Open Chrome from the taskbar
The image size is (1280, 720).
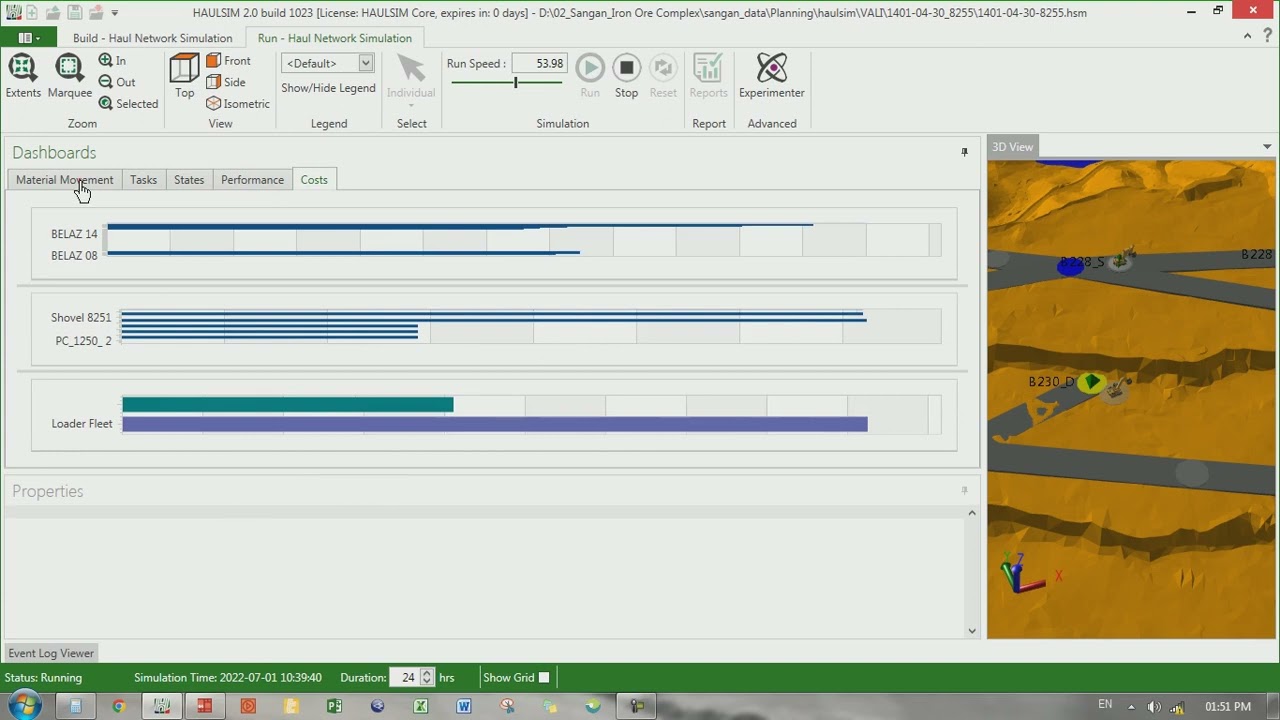pos(119,706)
